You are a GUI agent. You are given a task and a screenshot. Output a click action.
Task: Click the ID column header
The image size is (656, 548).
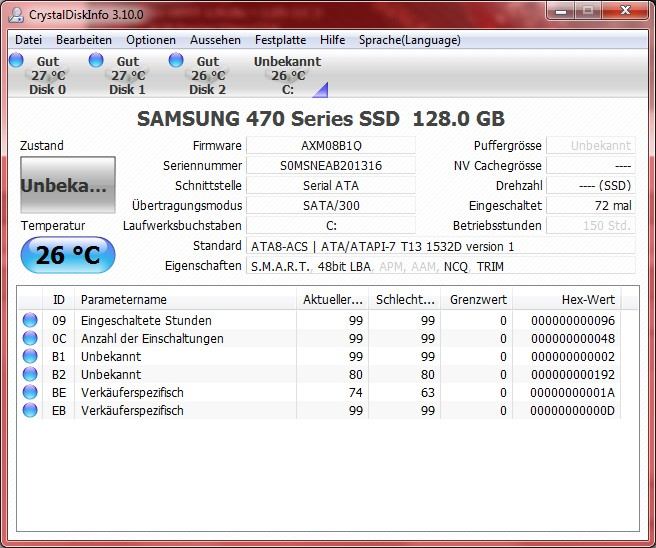click(59, 300)
